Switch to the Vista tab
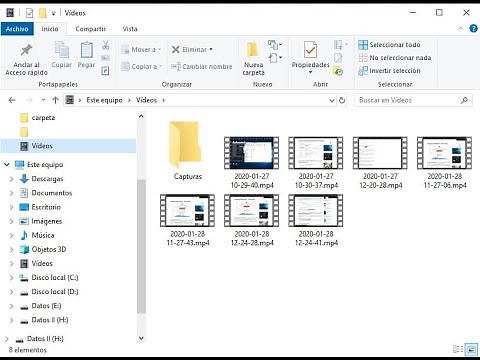Viewport: 480px width, 360px height. (x=130, y=29)
